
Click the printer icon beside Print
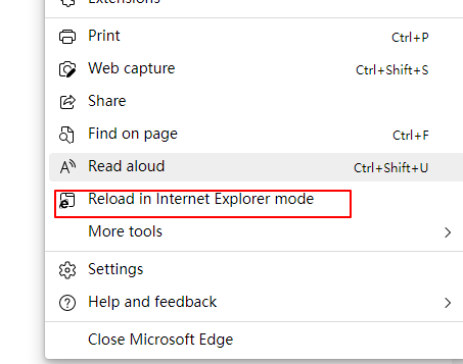click(x=67, y=36)
